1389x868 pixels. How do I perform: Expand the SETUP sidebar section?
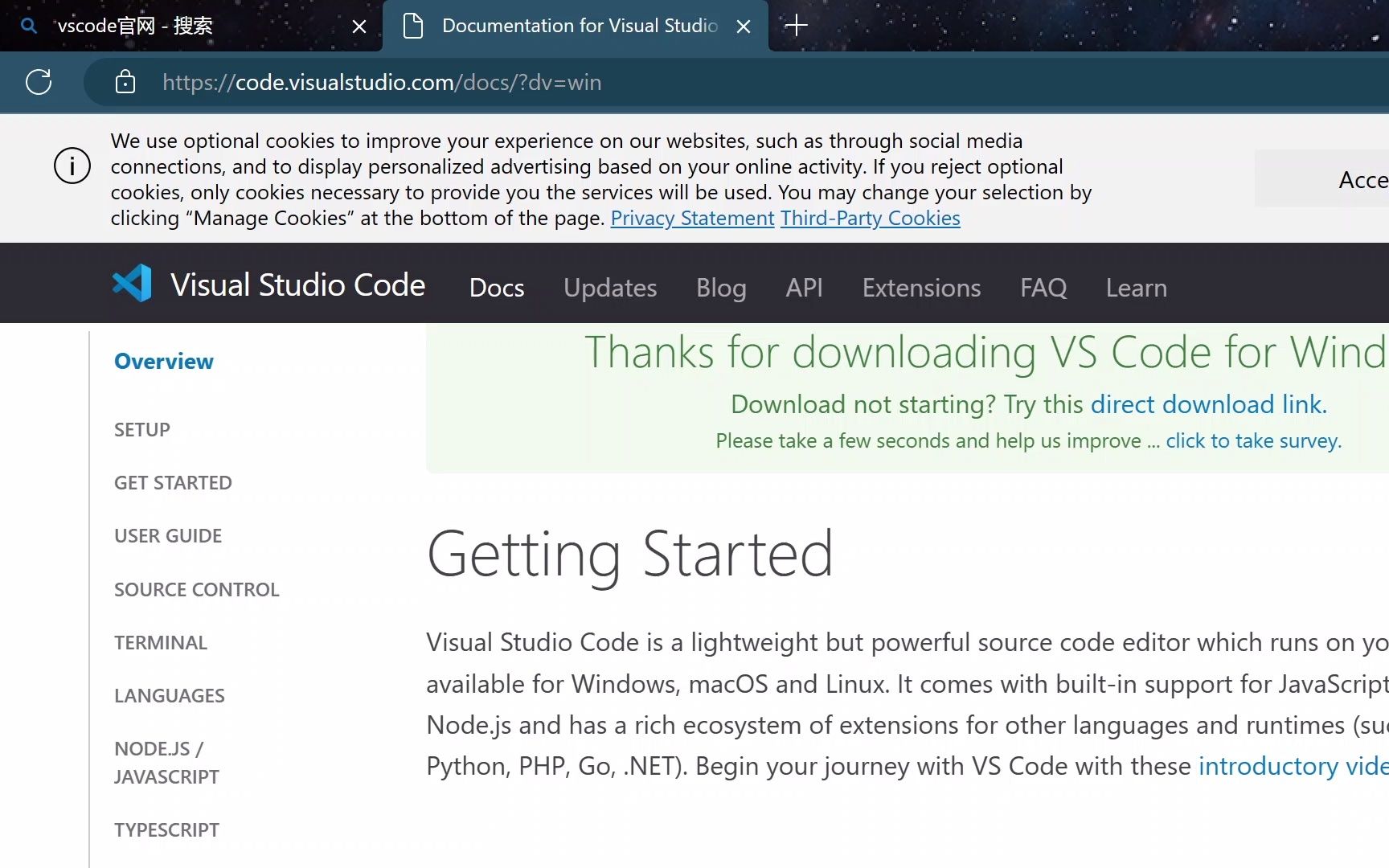pyautogui.click(x=142, y=430)
